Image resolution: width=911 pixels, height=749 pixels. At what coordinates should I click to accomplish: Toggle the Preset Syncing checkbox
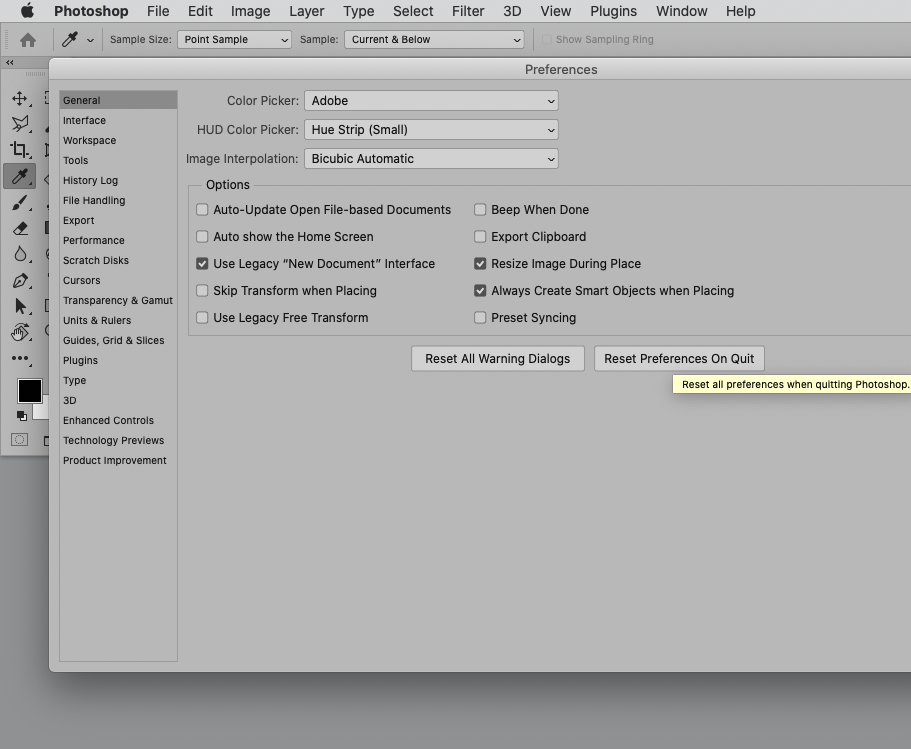[480, 318]
